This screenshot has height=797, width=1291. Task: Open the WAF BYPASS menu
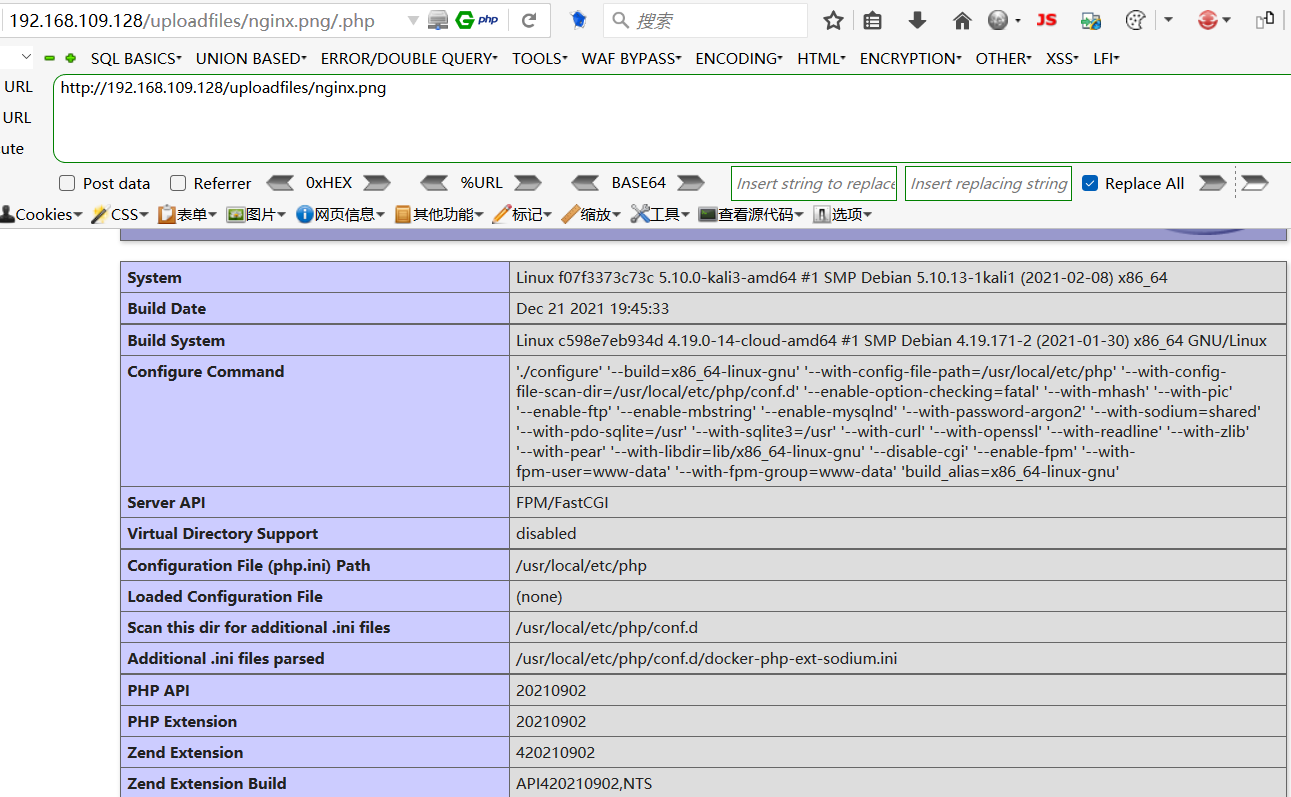pos(631,58)
